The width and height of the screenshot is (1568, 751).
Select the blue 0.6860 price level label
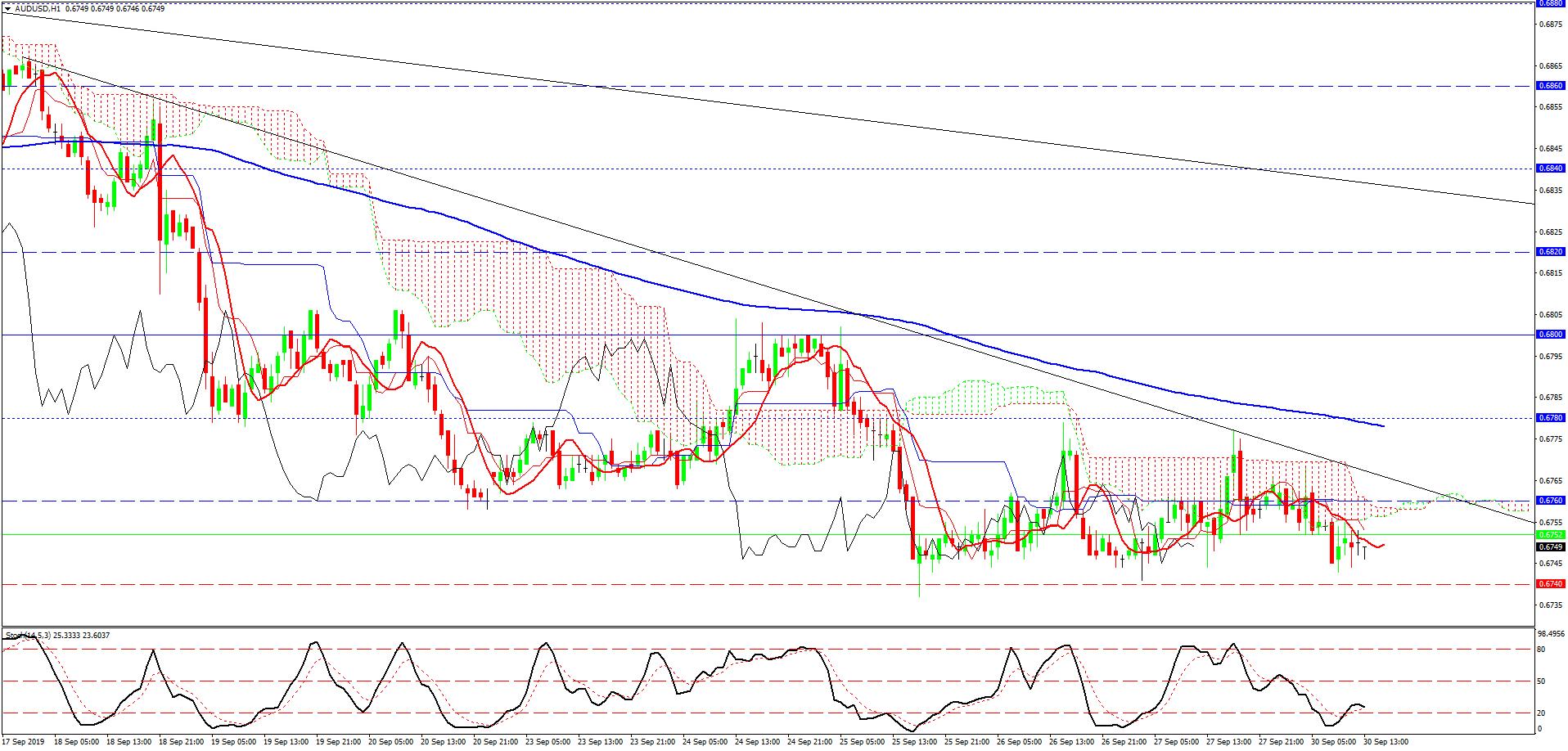point(1551,86)
